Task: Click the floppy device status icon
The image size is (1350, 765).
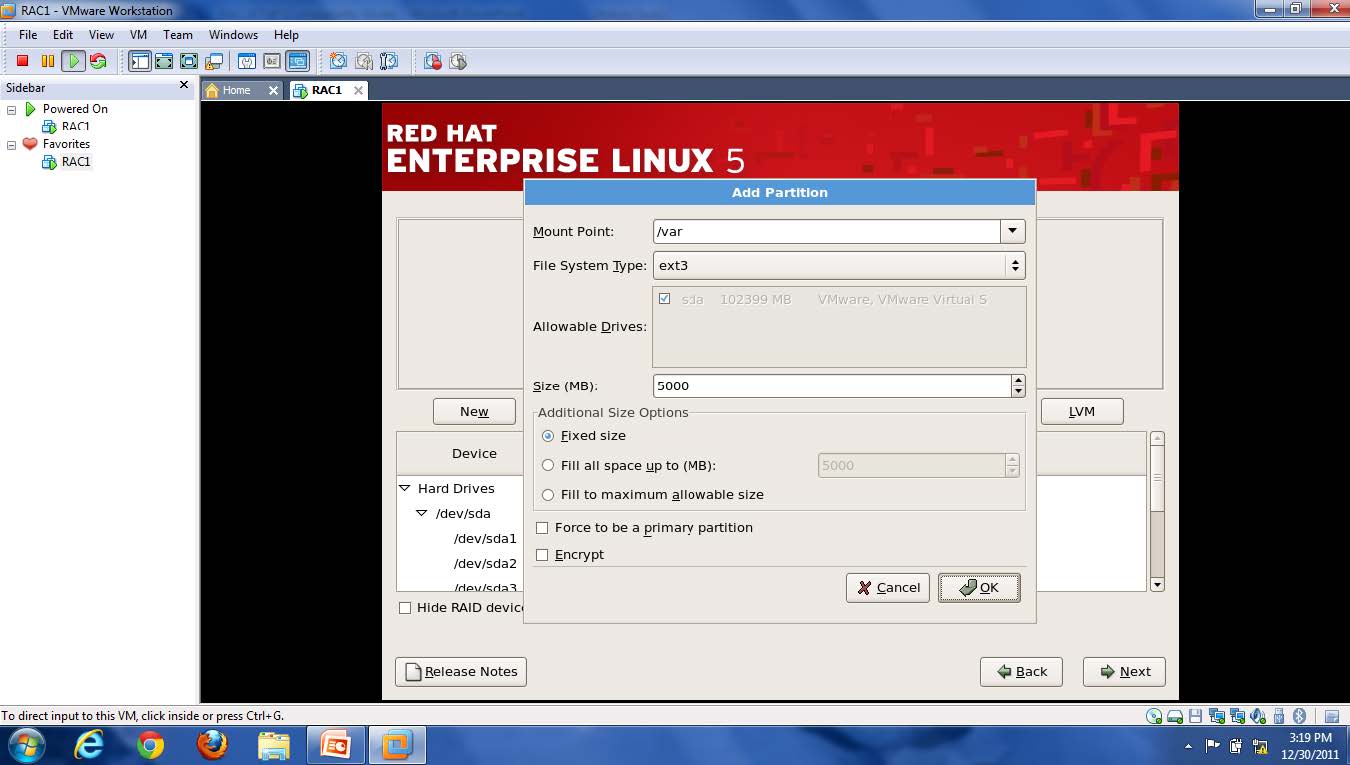Action: [x=1196, y=716]
